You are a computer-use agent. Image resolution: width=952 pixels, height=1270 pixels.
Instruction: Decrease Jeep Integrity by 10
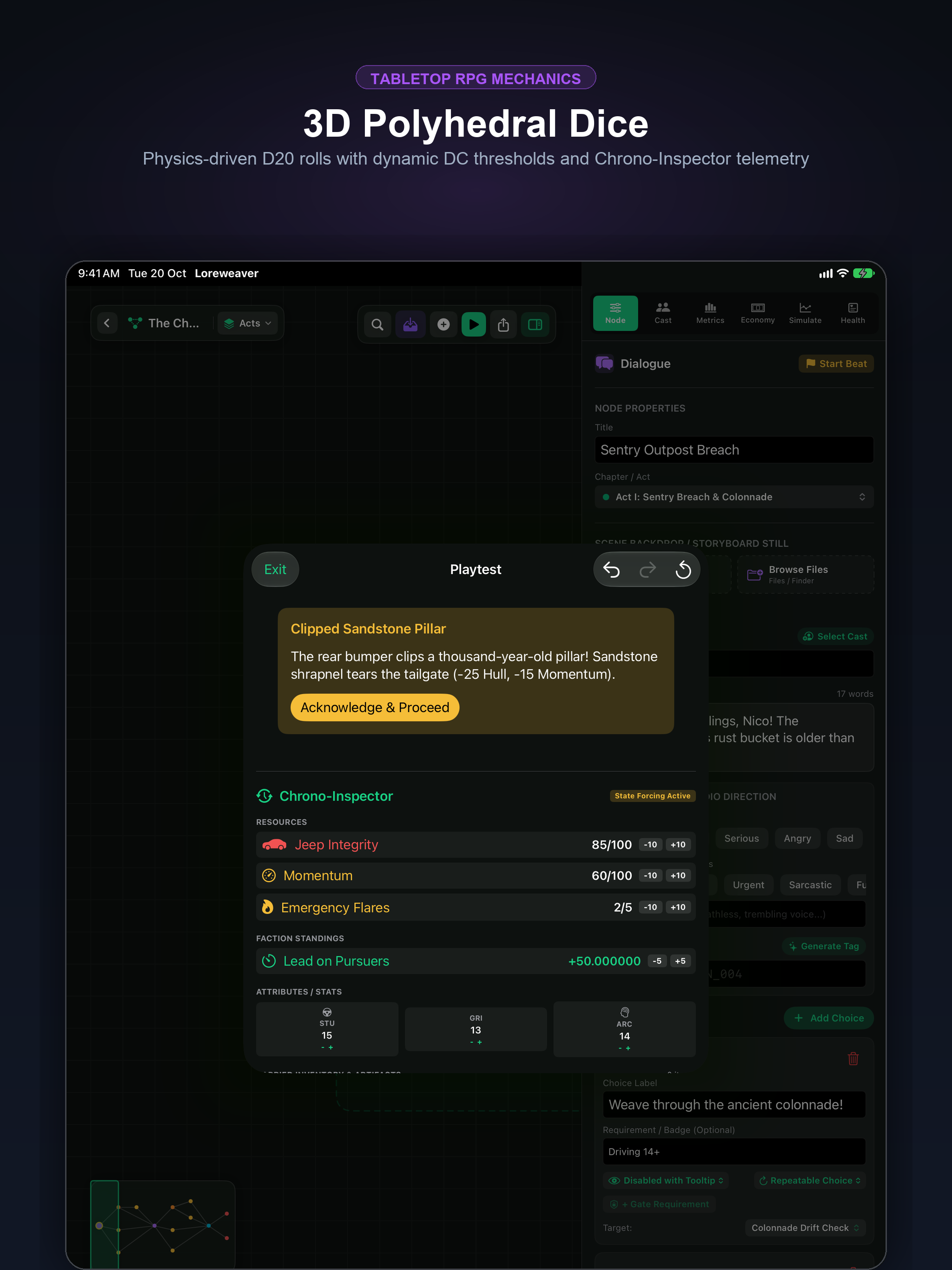point(650,845)
